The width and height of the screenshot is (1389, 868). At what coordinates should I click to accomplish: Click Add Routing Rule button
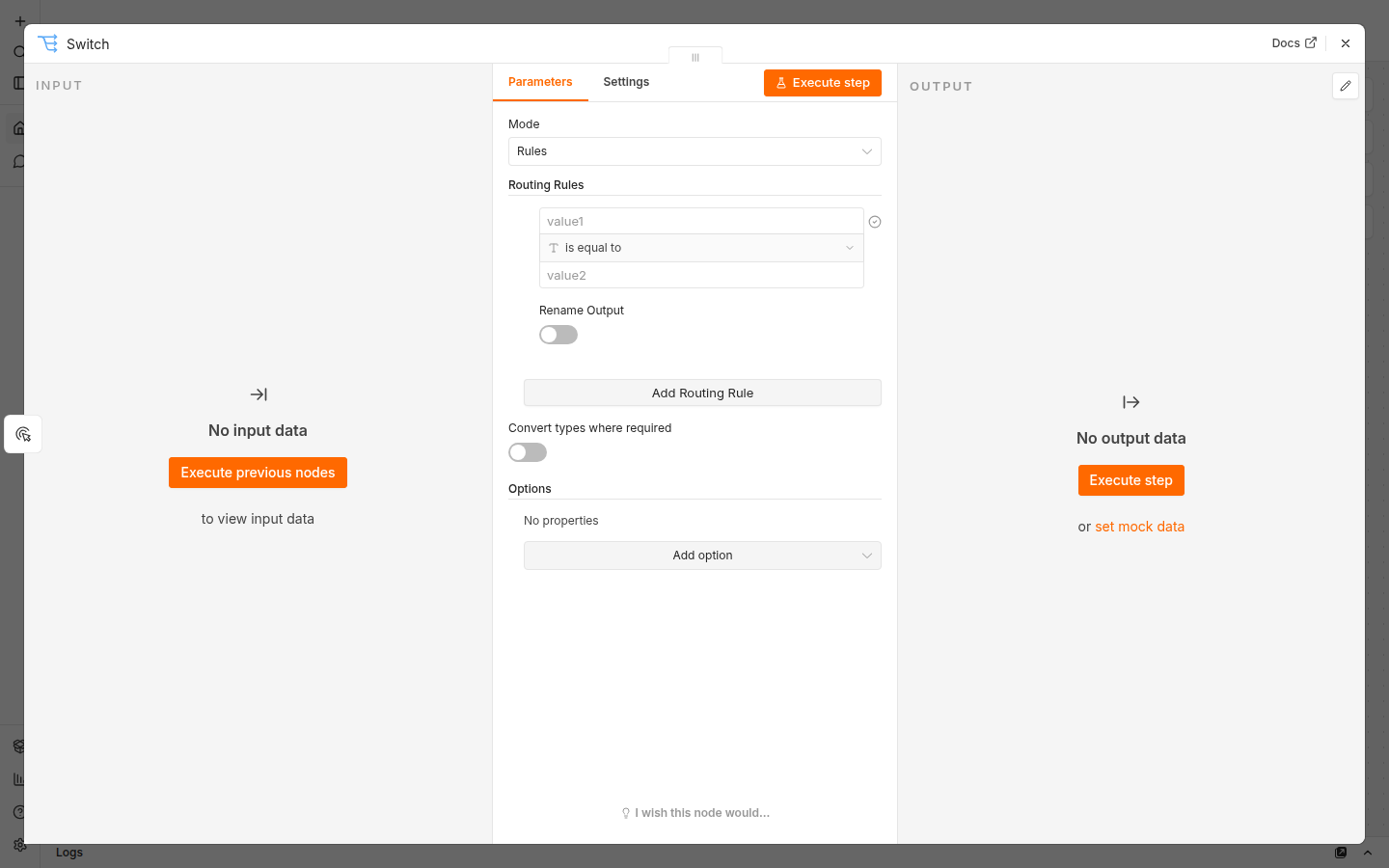click(x=702, y=393)
